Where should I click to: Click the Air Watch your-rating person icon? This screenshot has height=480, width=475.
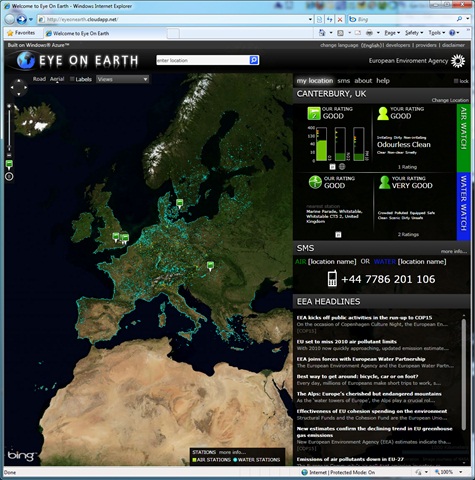click(x=383, y=113)
